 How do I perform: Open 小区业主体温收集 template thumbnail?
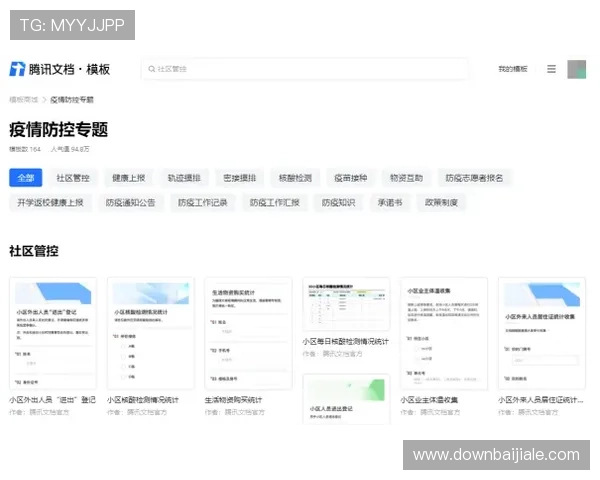(444, 333)
